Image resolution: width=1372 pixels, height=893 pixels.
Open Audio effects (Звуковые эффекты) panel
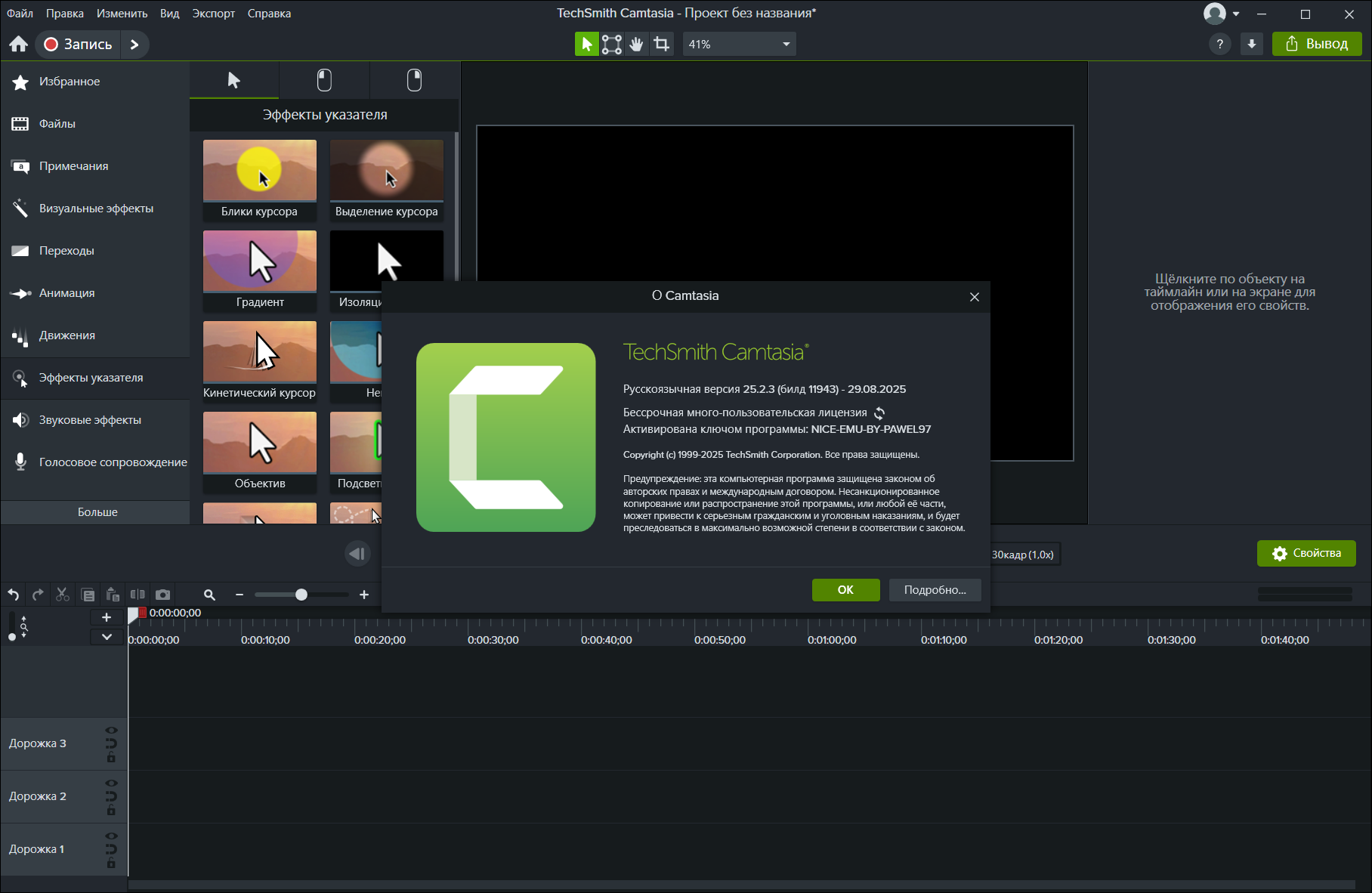(94, 420)
